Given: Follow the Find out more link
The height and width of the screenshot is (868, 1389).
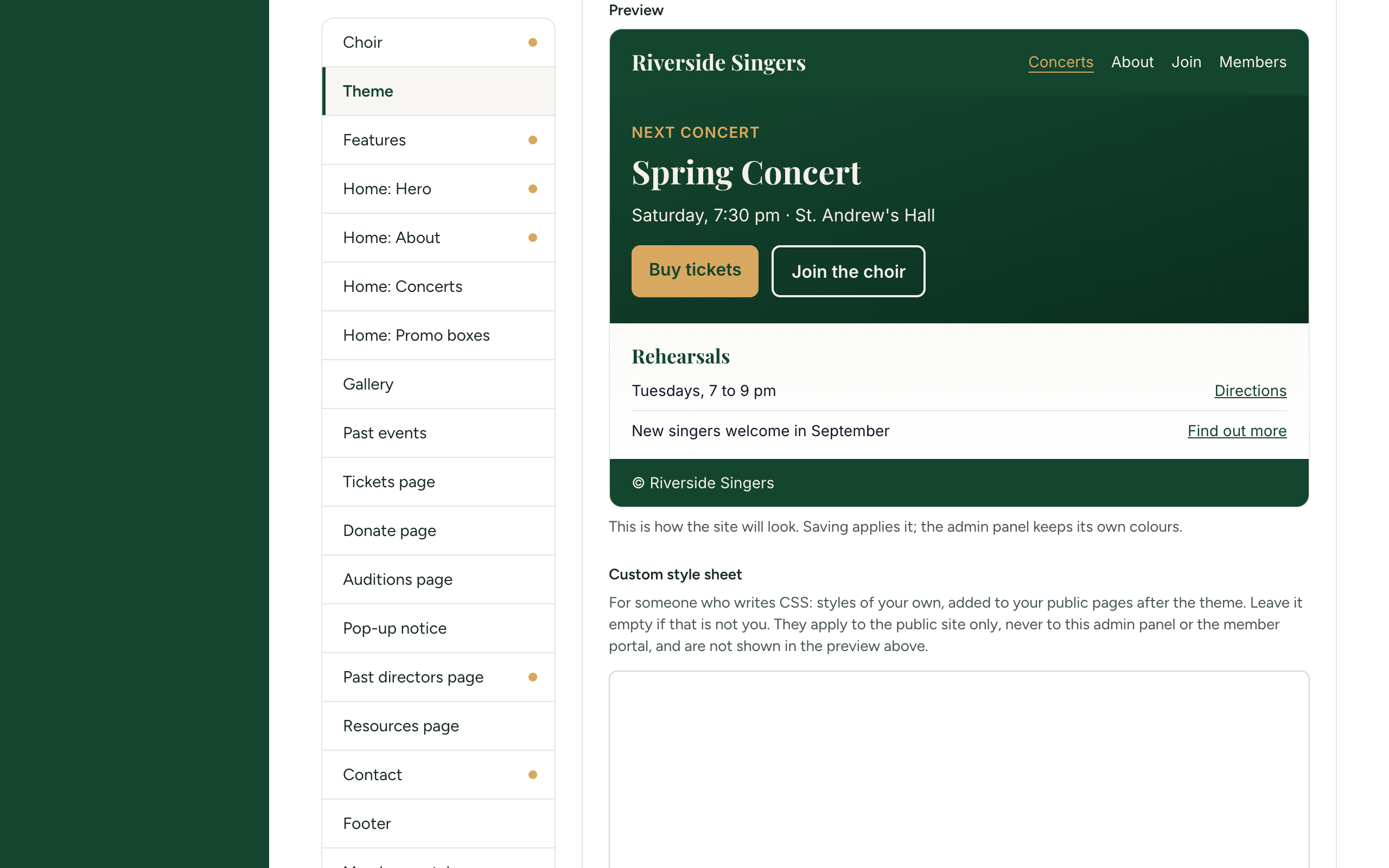Looking at the screenshot, I should 1237,431.
